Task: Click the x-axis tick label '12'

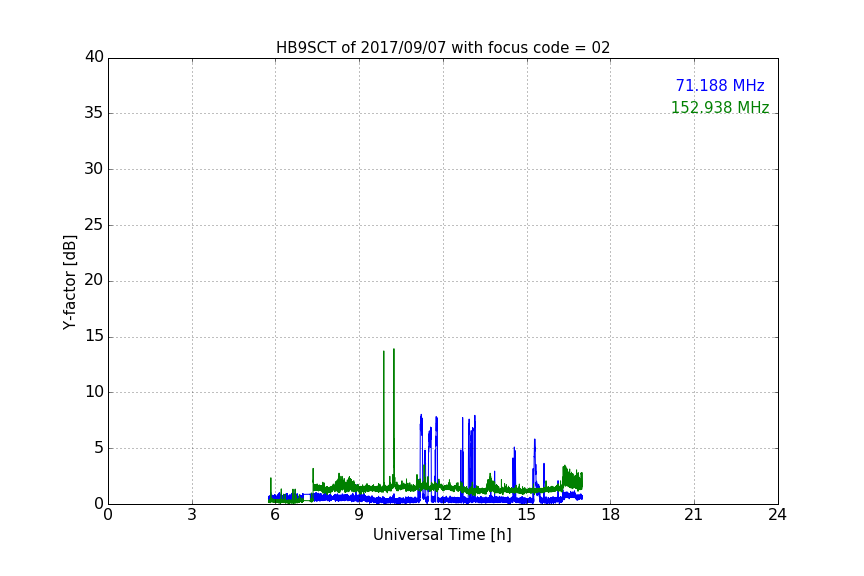Action: [x=442, y=515]
